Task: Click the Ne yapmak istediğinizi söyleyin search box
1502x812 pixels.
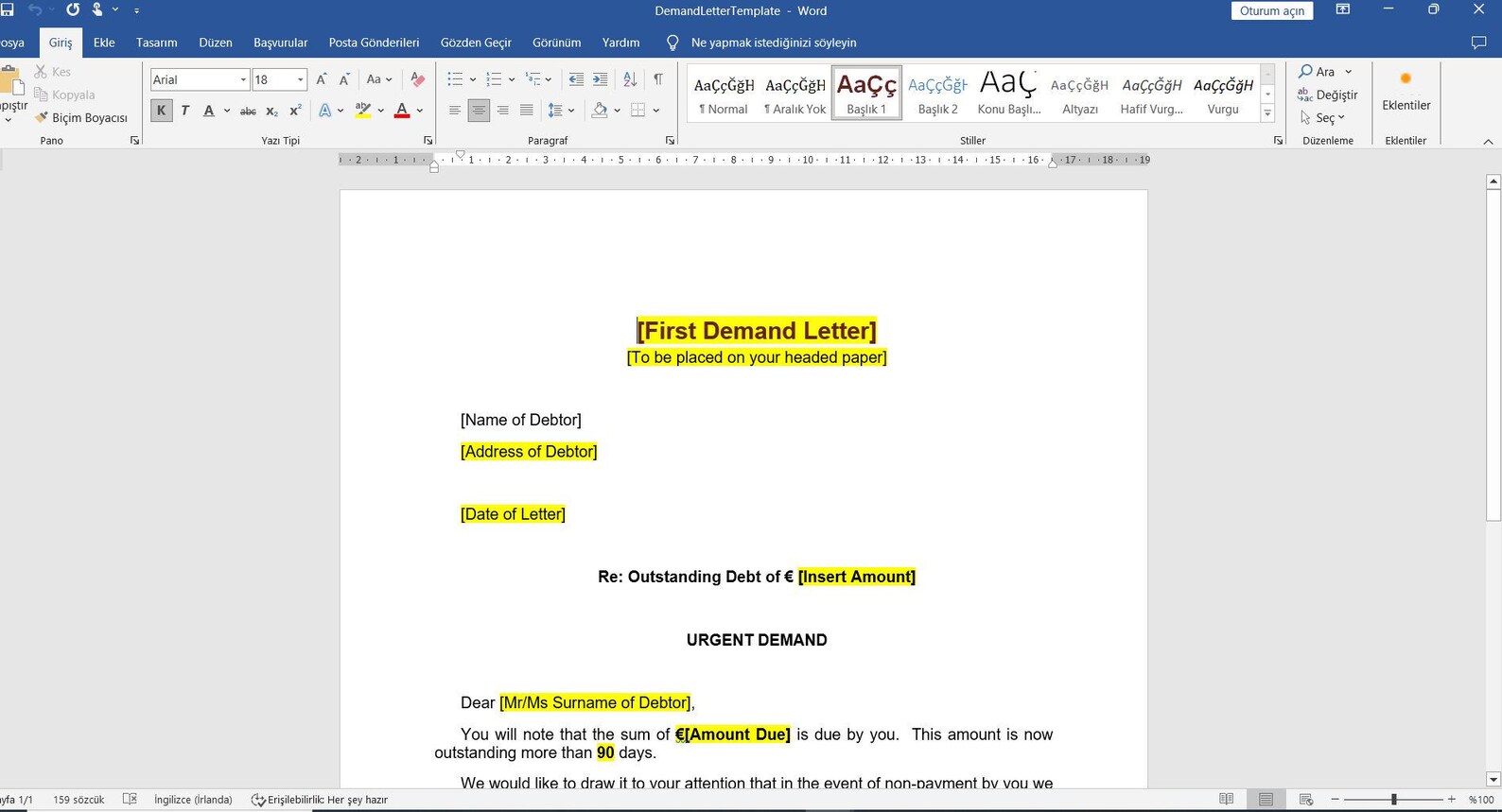Action: (x=773, y=43)
